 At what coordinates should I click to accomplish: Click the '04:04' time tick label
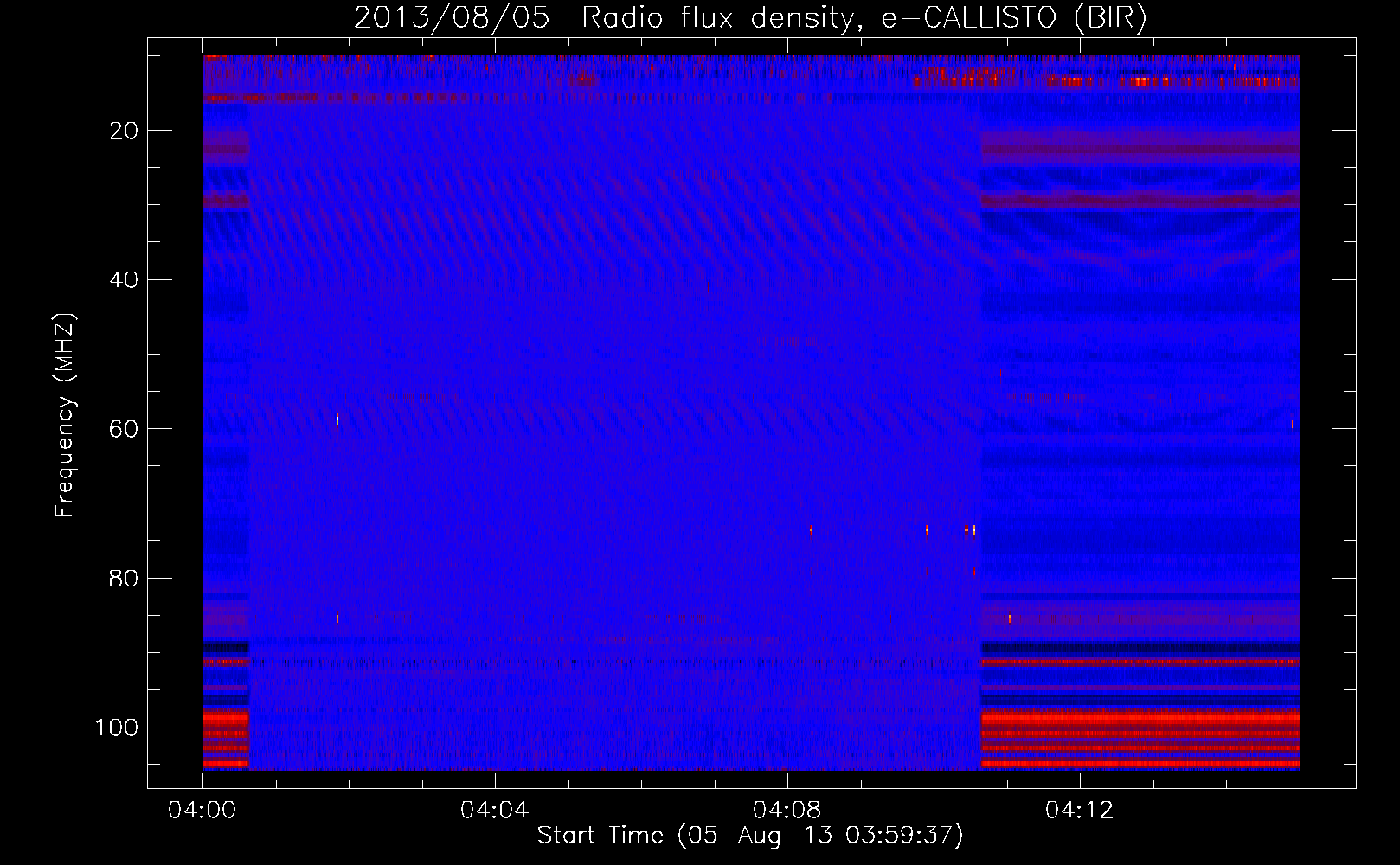(x=494, y=811)
